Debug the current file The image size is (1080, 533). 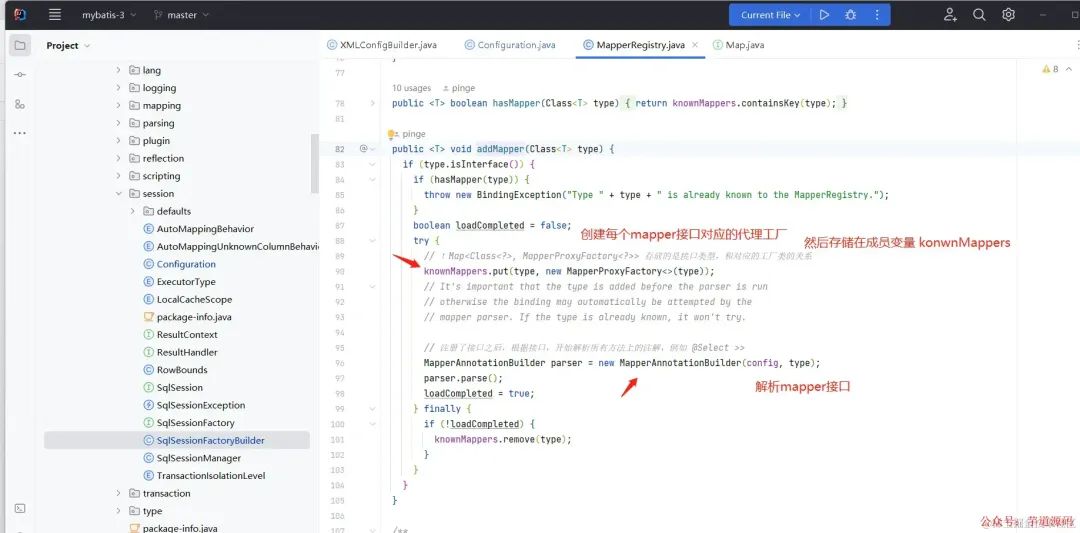pyautogui.click(x=851, y=14)
